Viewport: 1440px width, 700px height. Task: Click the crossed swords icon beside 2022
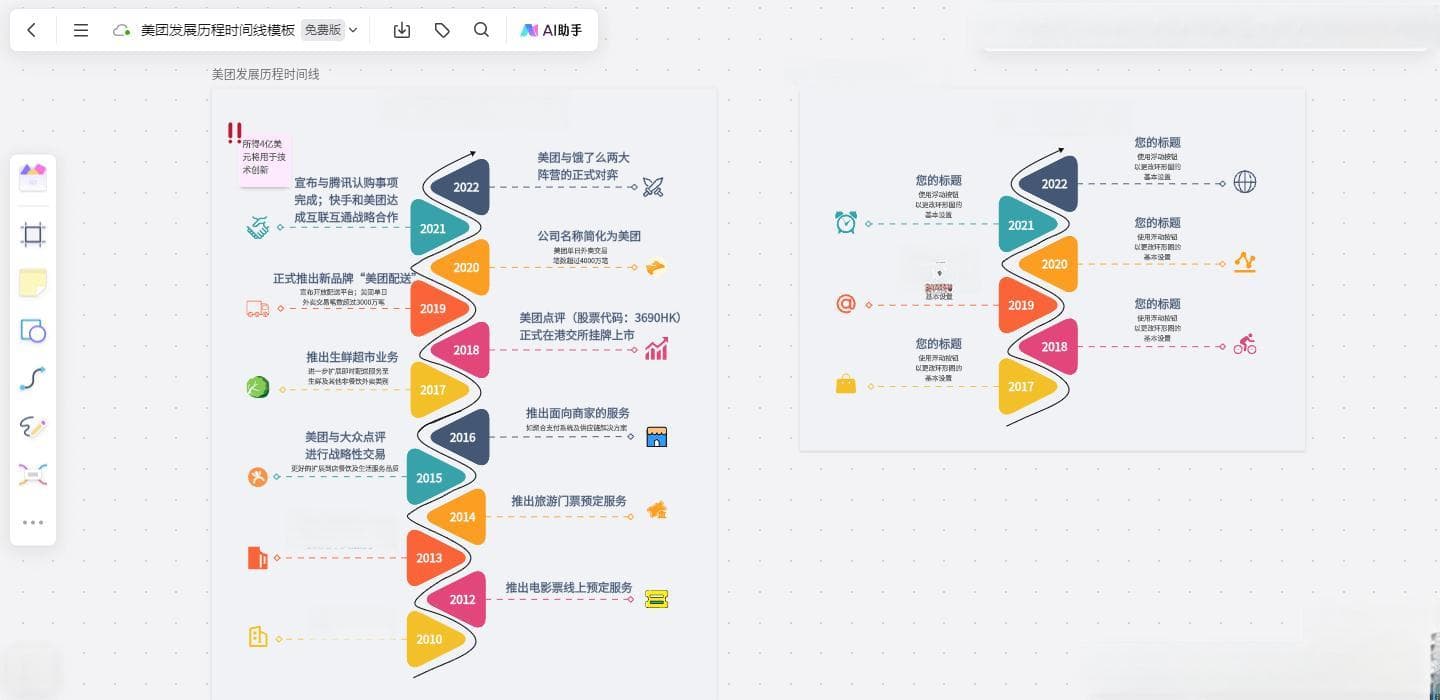click(653, 186)
